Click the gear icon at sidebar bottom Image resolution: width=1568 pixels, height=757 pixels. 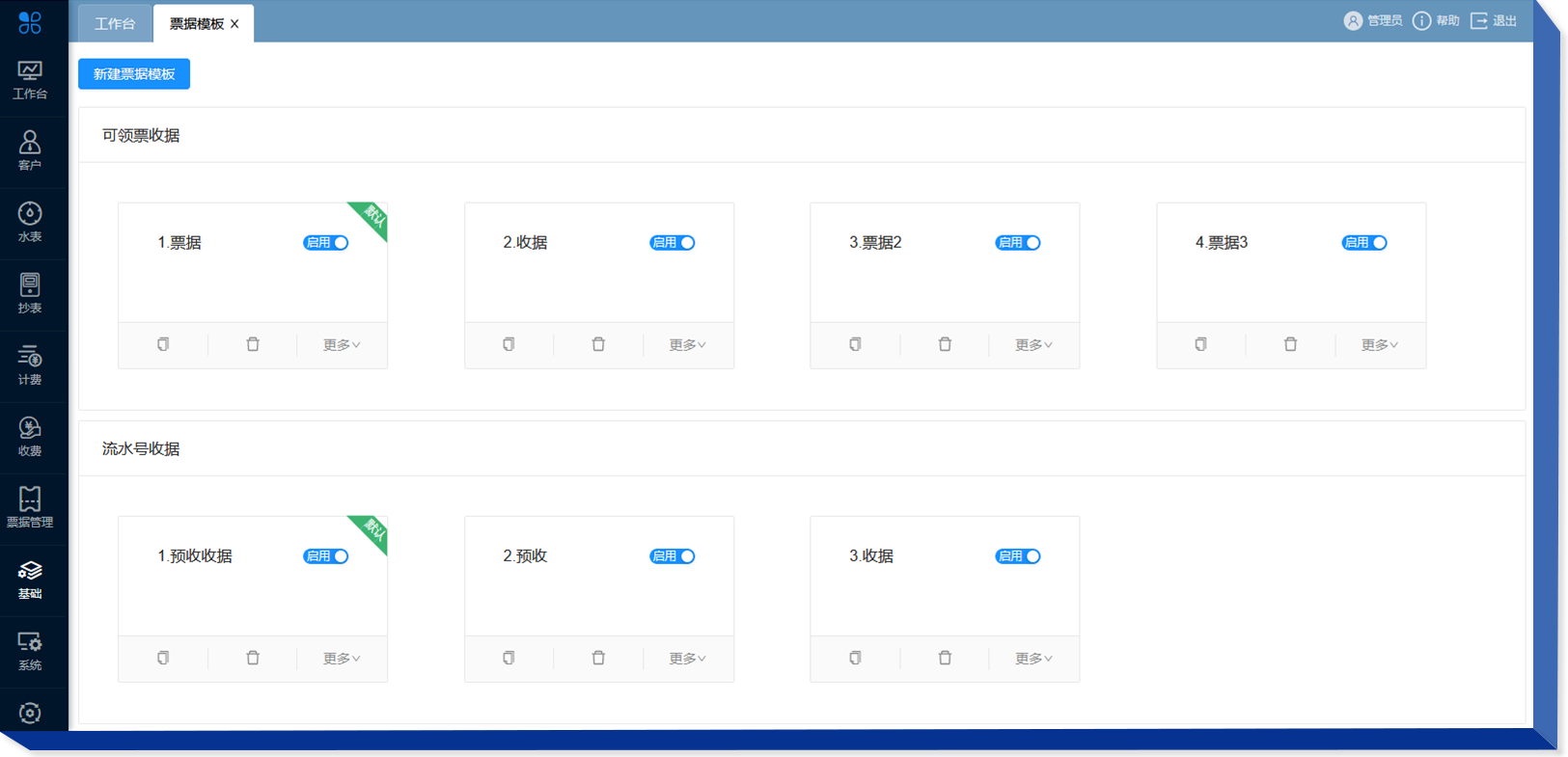[x=30, y=713]
